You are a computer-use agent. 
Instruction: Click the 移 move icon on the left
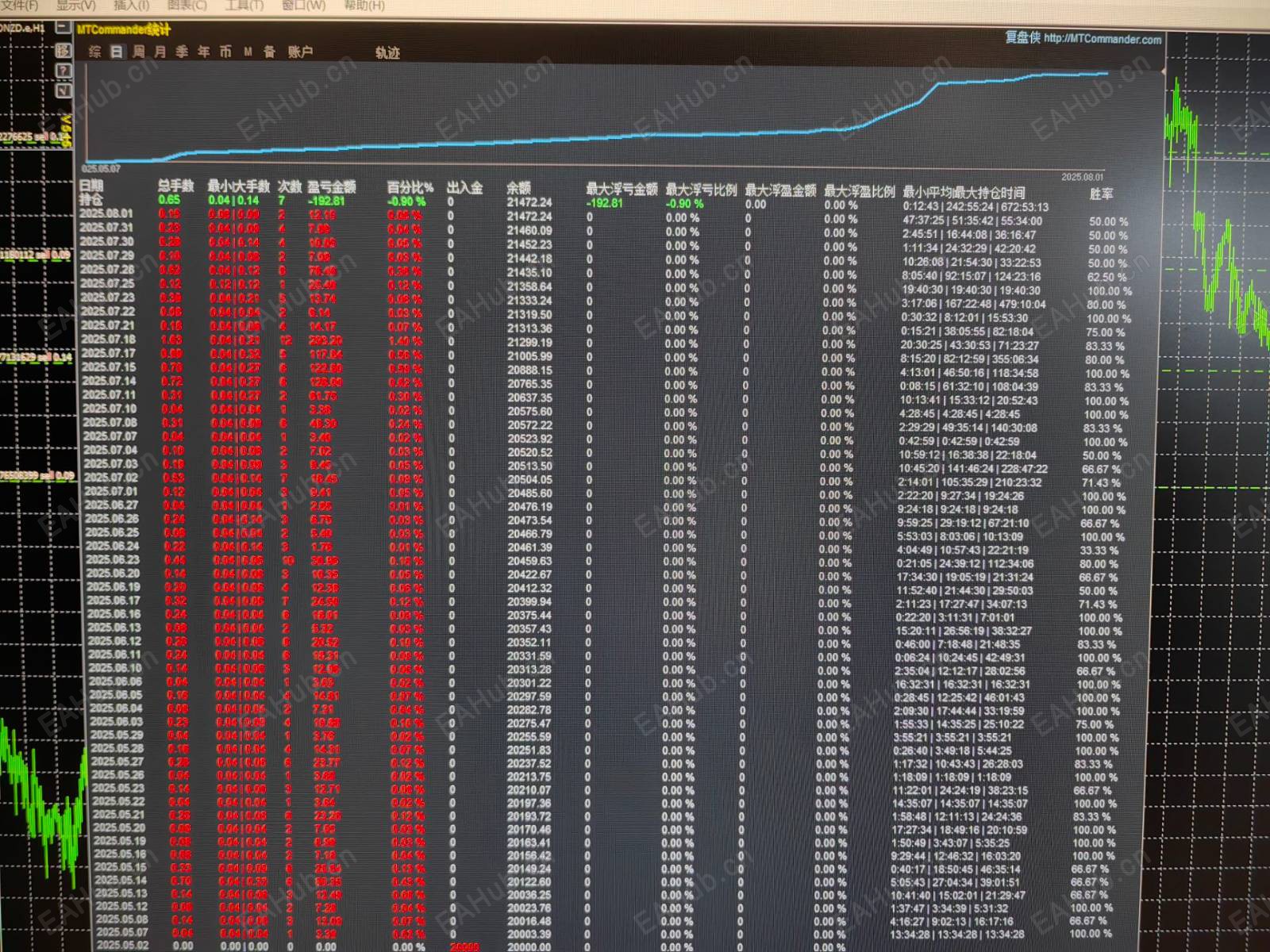point(63,51)
